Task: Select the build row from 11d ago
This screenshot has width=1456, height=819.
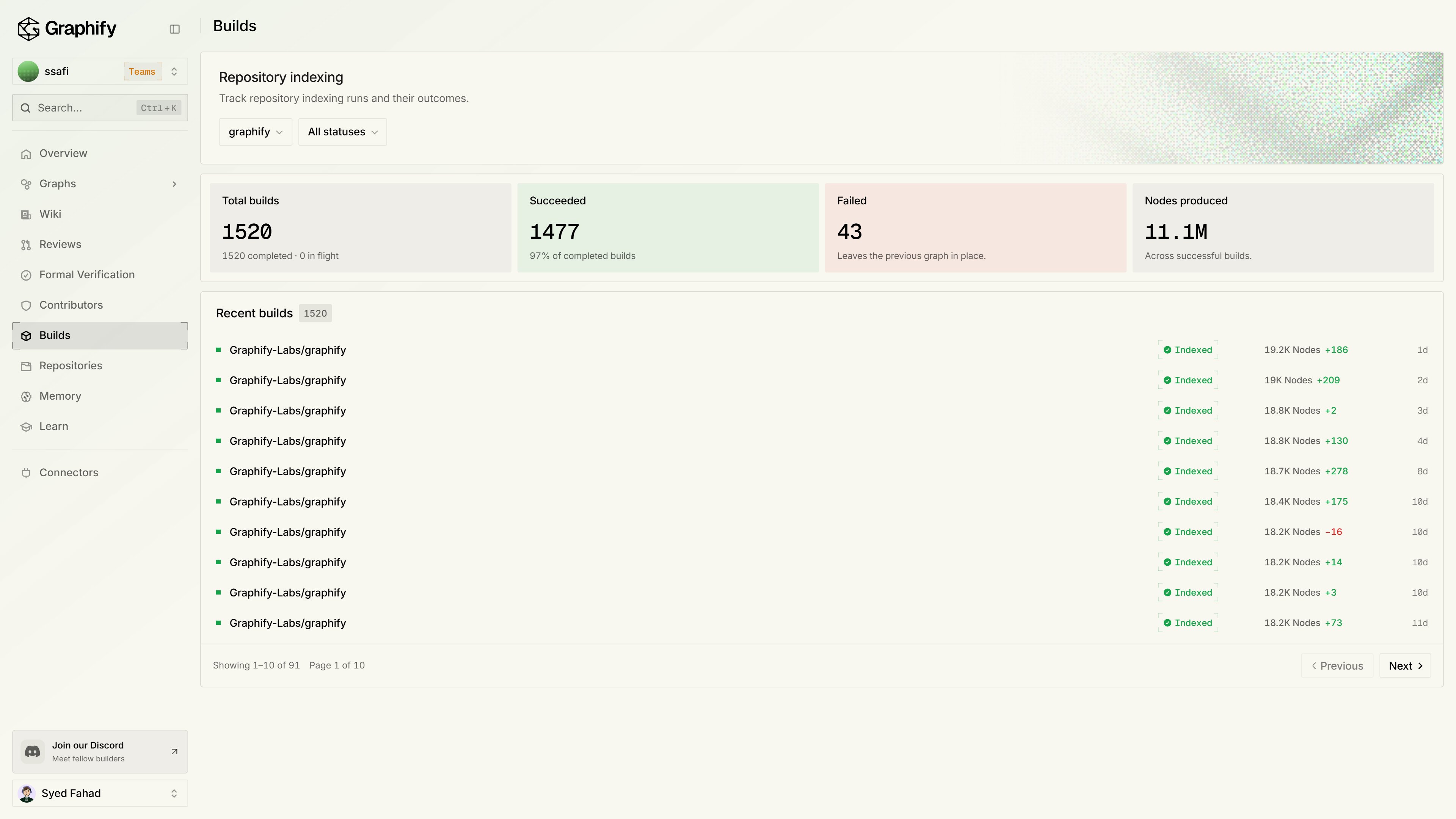Action: tap(822, 623)
